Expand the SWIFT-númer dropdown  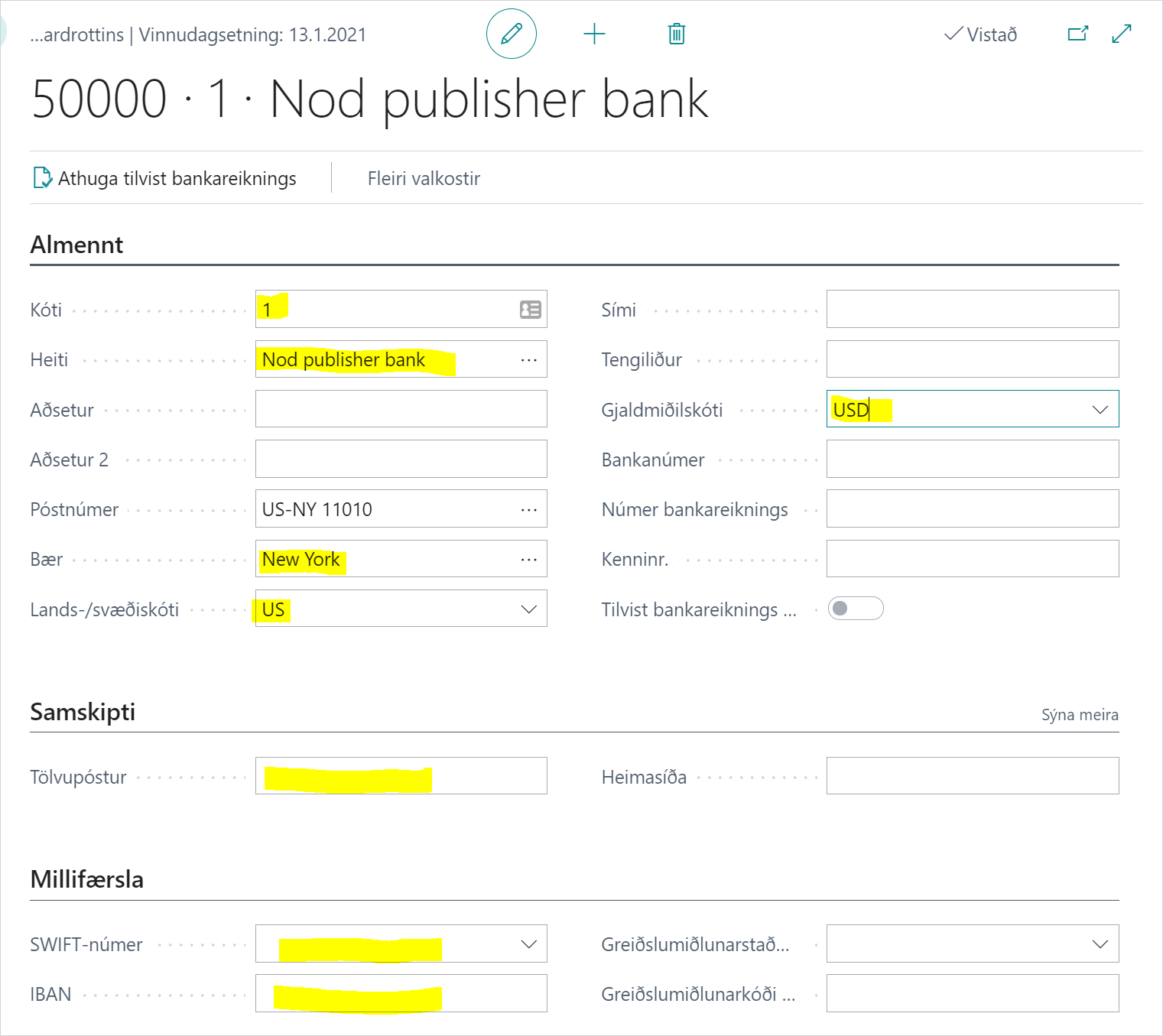(x=528, y=944)
